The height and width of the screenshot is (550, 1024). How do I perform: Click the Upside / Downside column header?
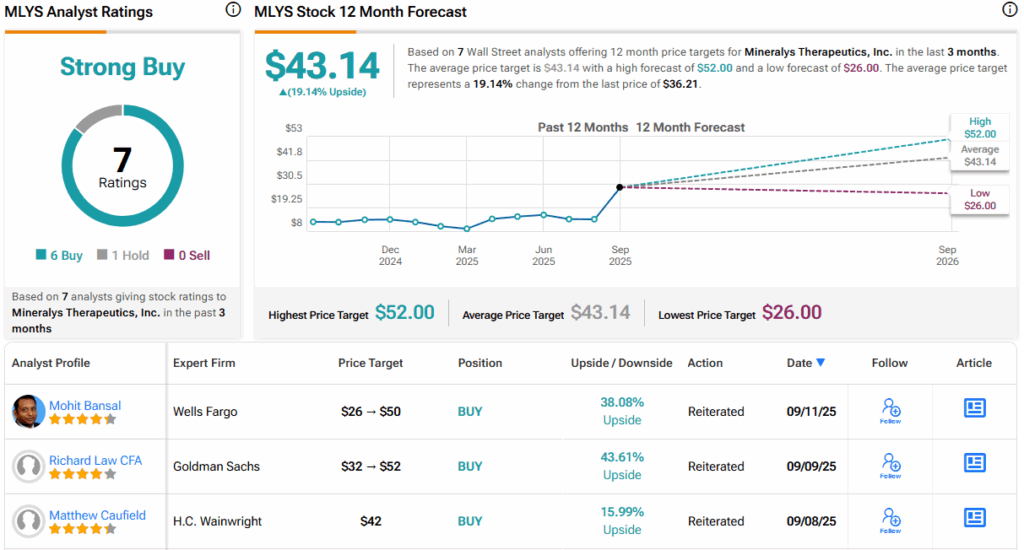pos(621,363)
